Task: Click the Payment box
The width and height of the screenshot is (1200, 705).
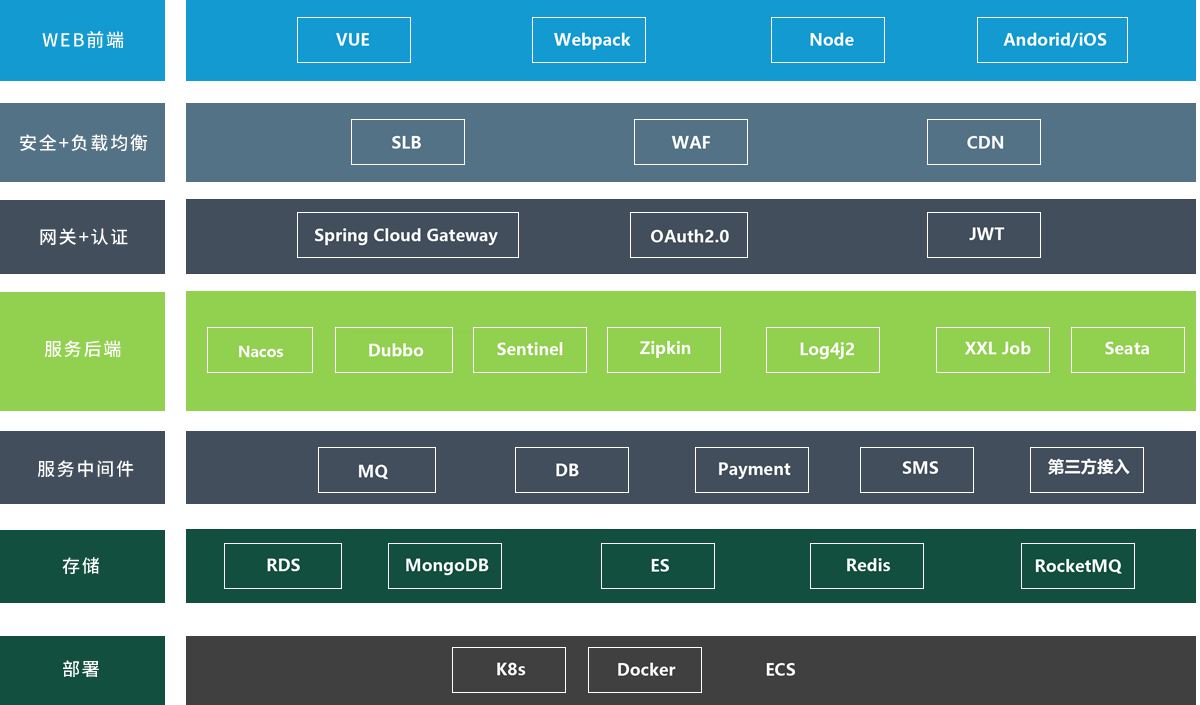Action: pyautogui.click(x=752, y=470)
